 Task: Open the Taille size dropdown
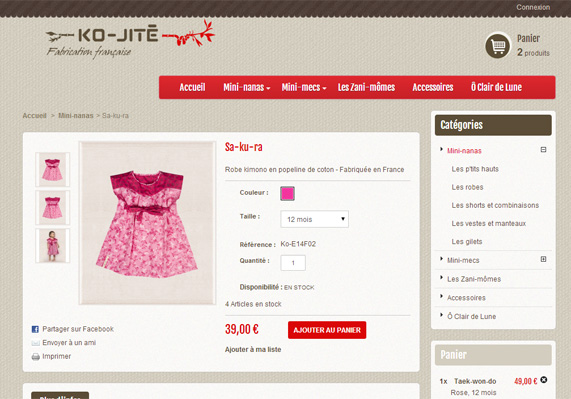(x=314, y=219)
